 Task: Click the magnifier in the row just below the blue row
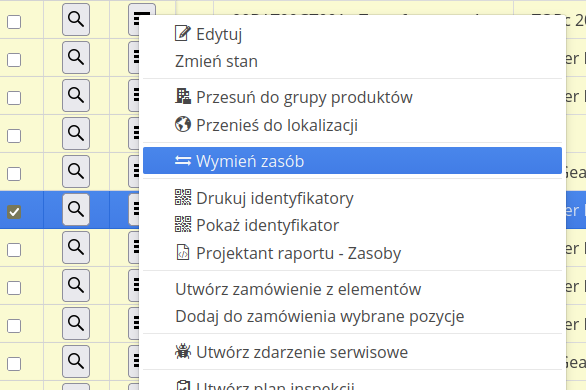click(76, 247)
